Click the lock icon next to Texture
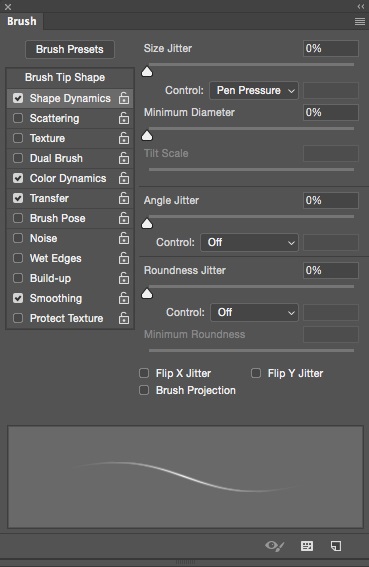Image resolution: width=369 pixels, height=567 pixels. pyautogui.click(x=124, y=138)
